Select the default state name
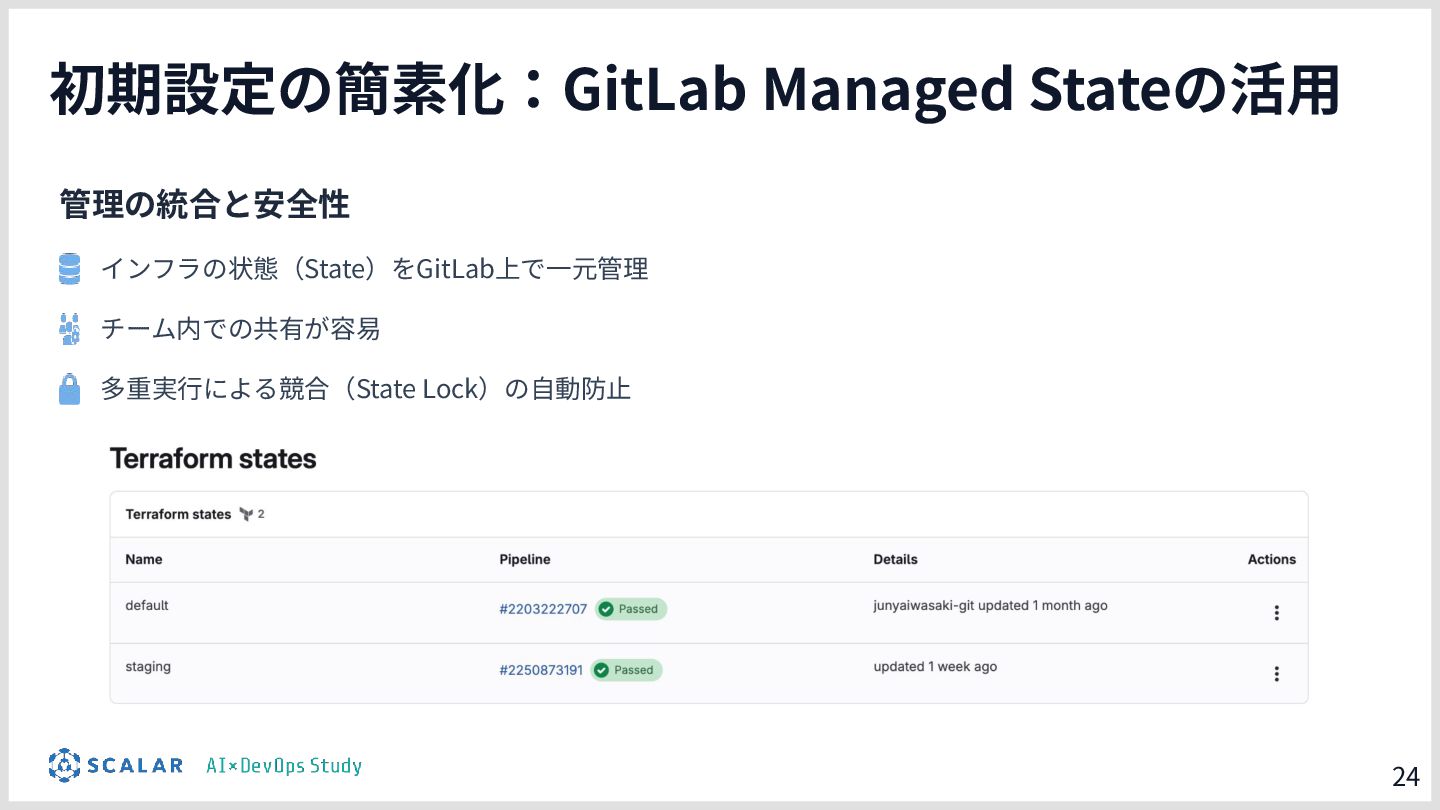 click(x=147, y=605)
